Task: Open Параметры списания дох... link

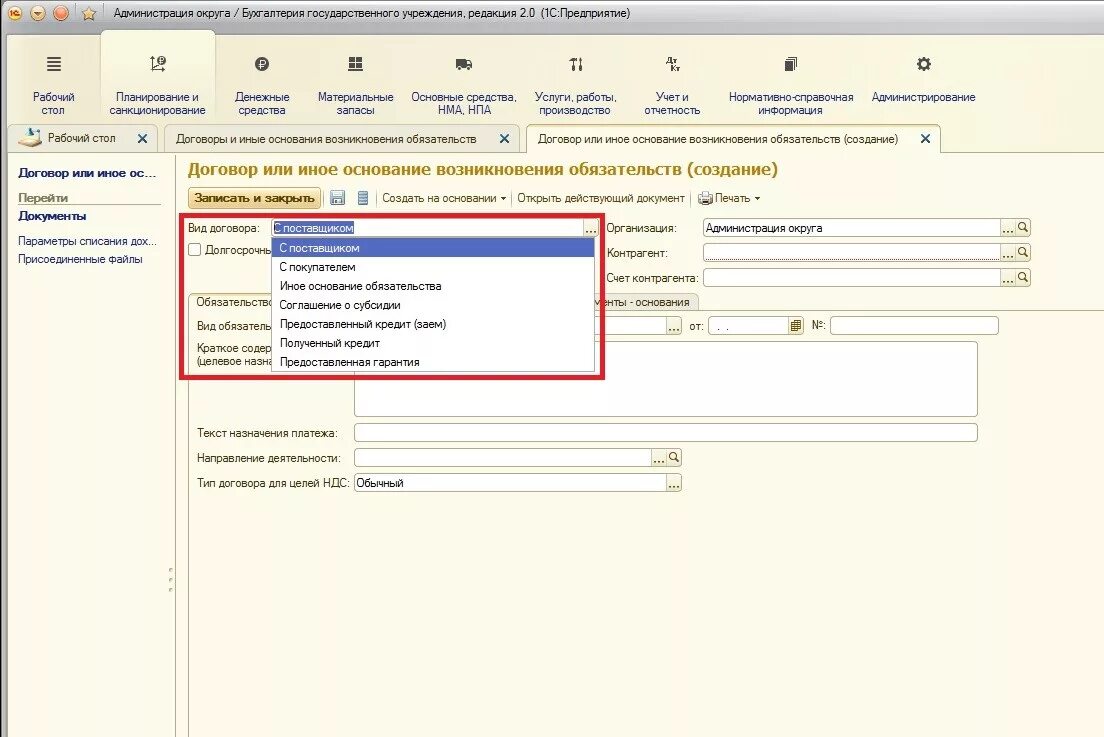Action: click(87, 241)
